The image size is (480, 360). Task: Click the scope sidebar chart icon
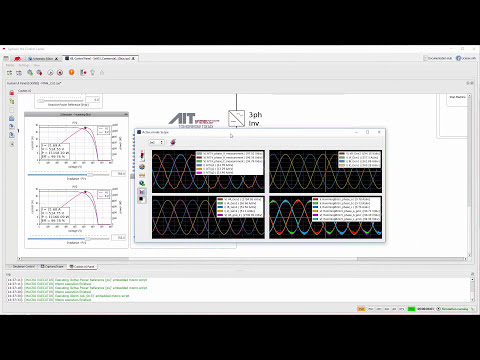[x=142, y=191]
